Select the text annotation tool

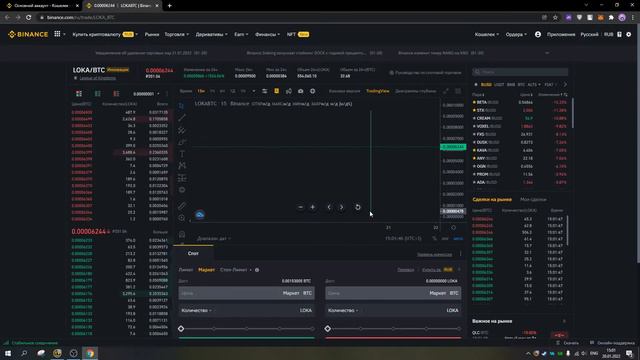point(182,154)
